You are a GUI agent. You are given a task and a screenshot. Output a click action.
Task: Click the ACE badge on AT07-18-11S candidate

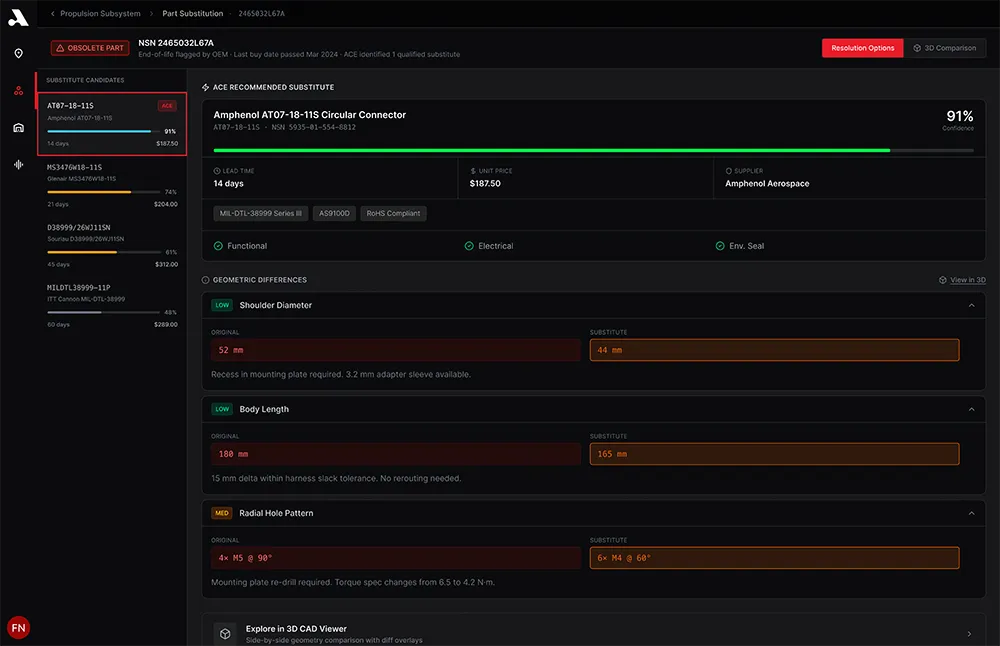(167, 106)
